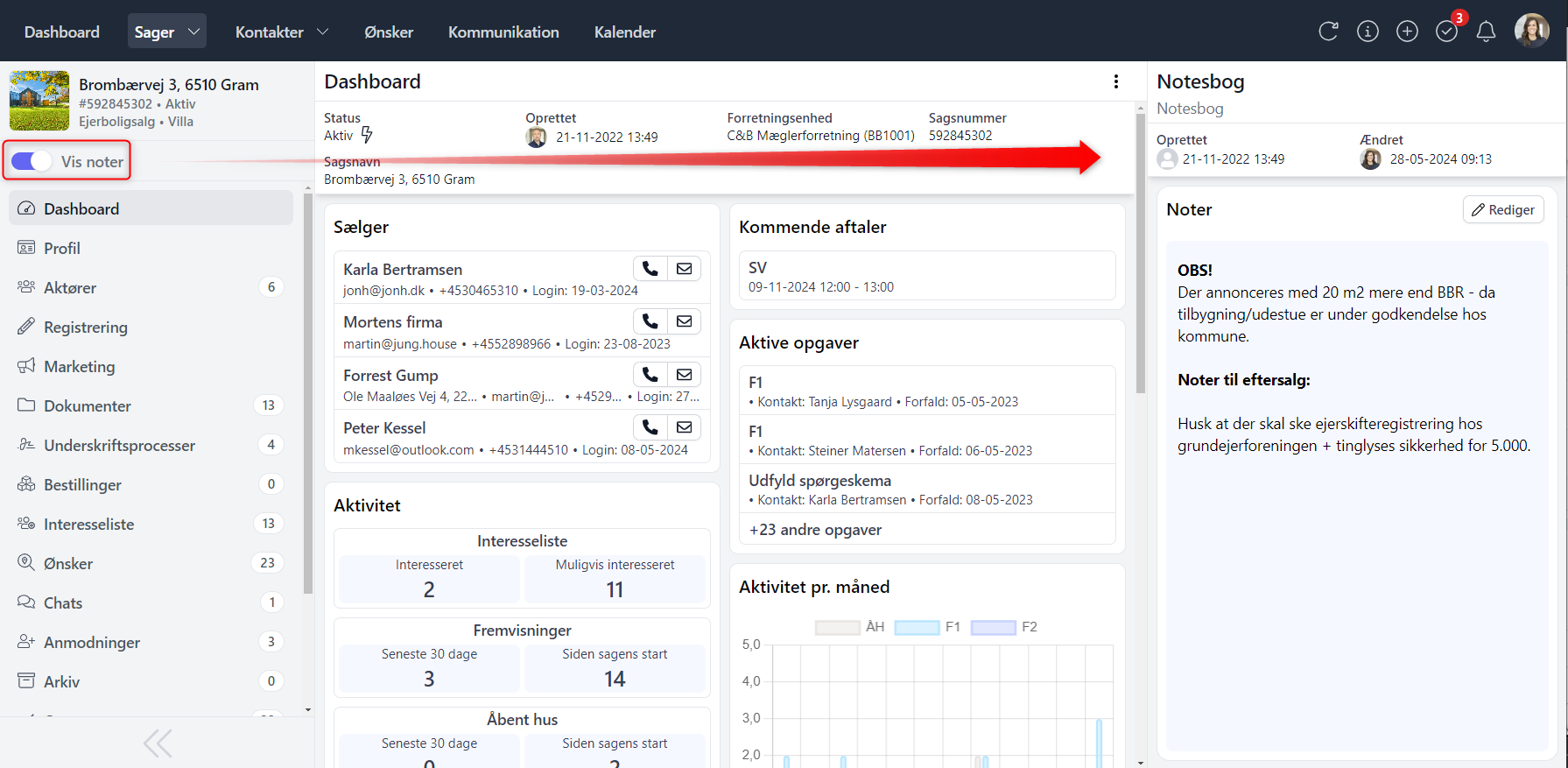Email Peter Kessel via envelope icon

(x=684, y=427)
